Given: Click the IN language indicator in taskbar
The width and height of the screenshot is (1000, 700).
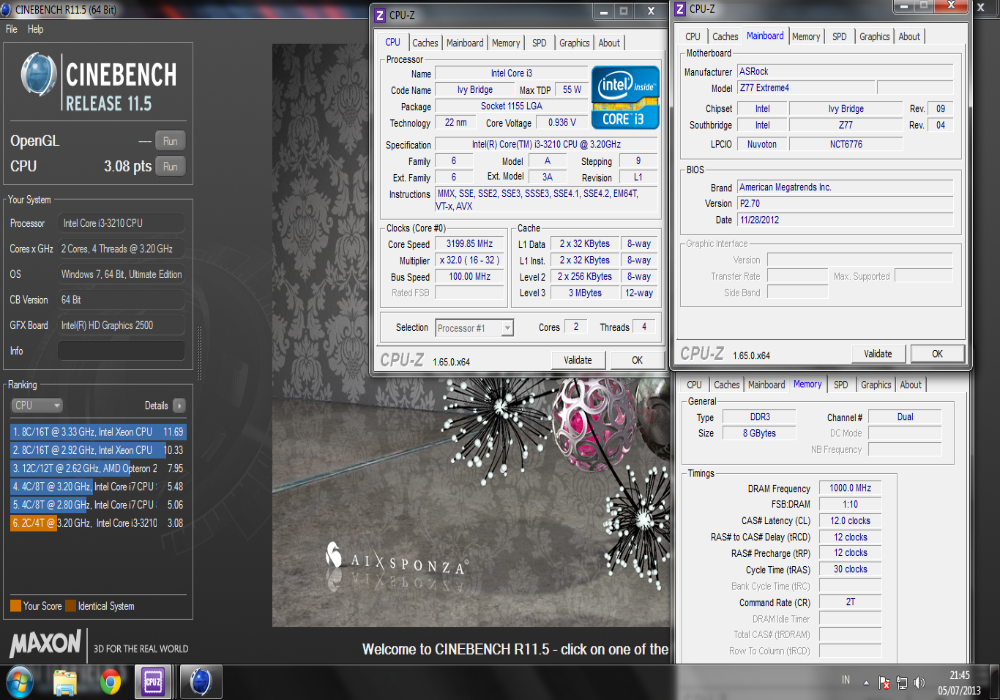Looking at the screenshot, I should click(x=846, y=680).
